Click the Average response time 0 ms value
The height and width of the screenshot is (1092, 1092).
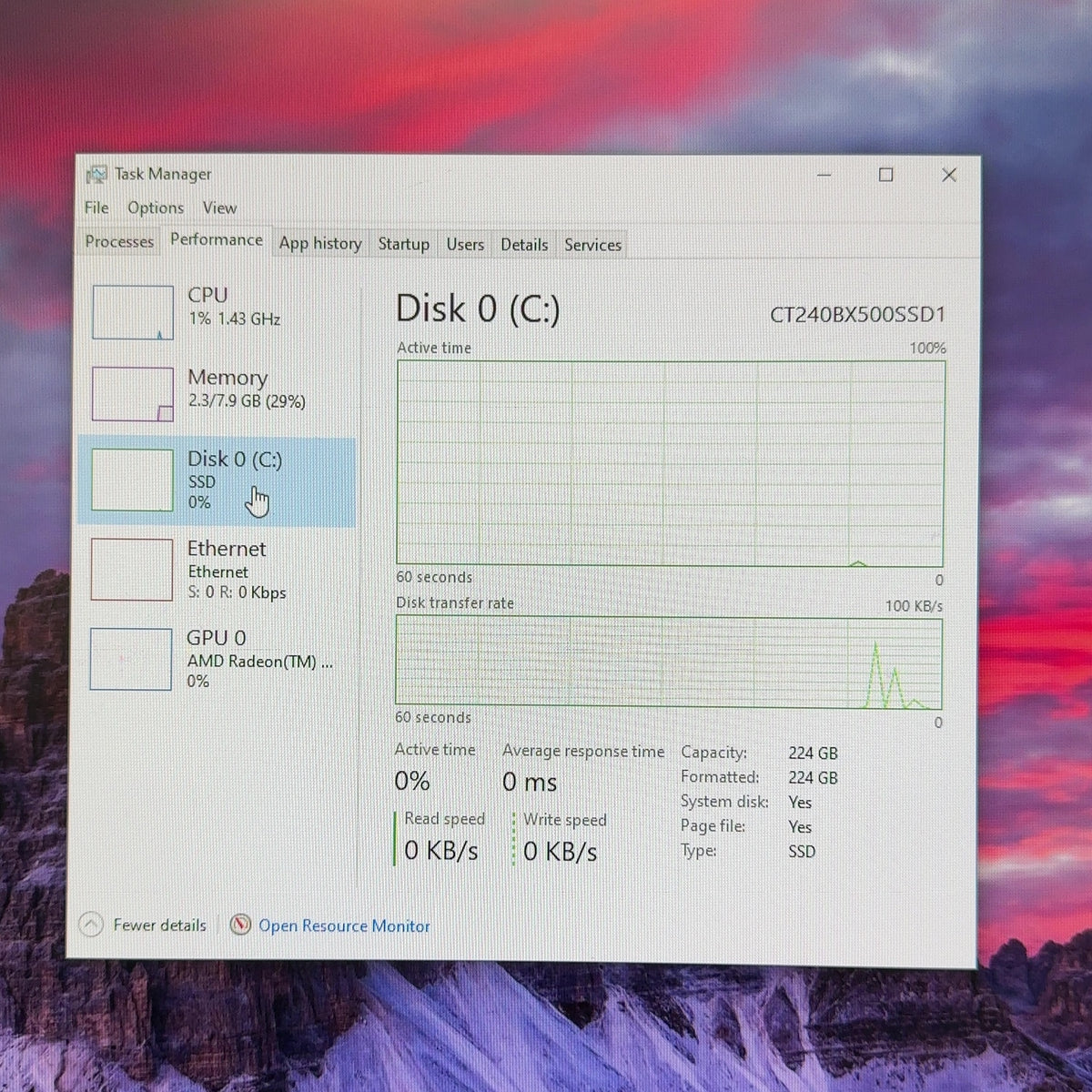tap(530, 782)
